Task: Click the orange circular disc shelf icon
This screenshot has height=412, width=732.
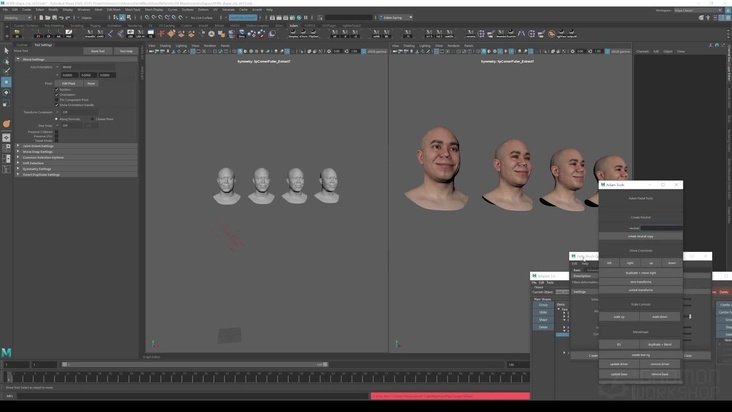Action: click(x=552, y=34)
